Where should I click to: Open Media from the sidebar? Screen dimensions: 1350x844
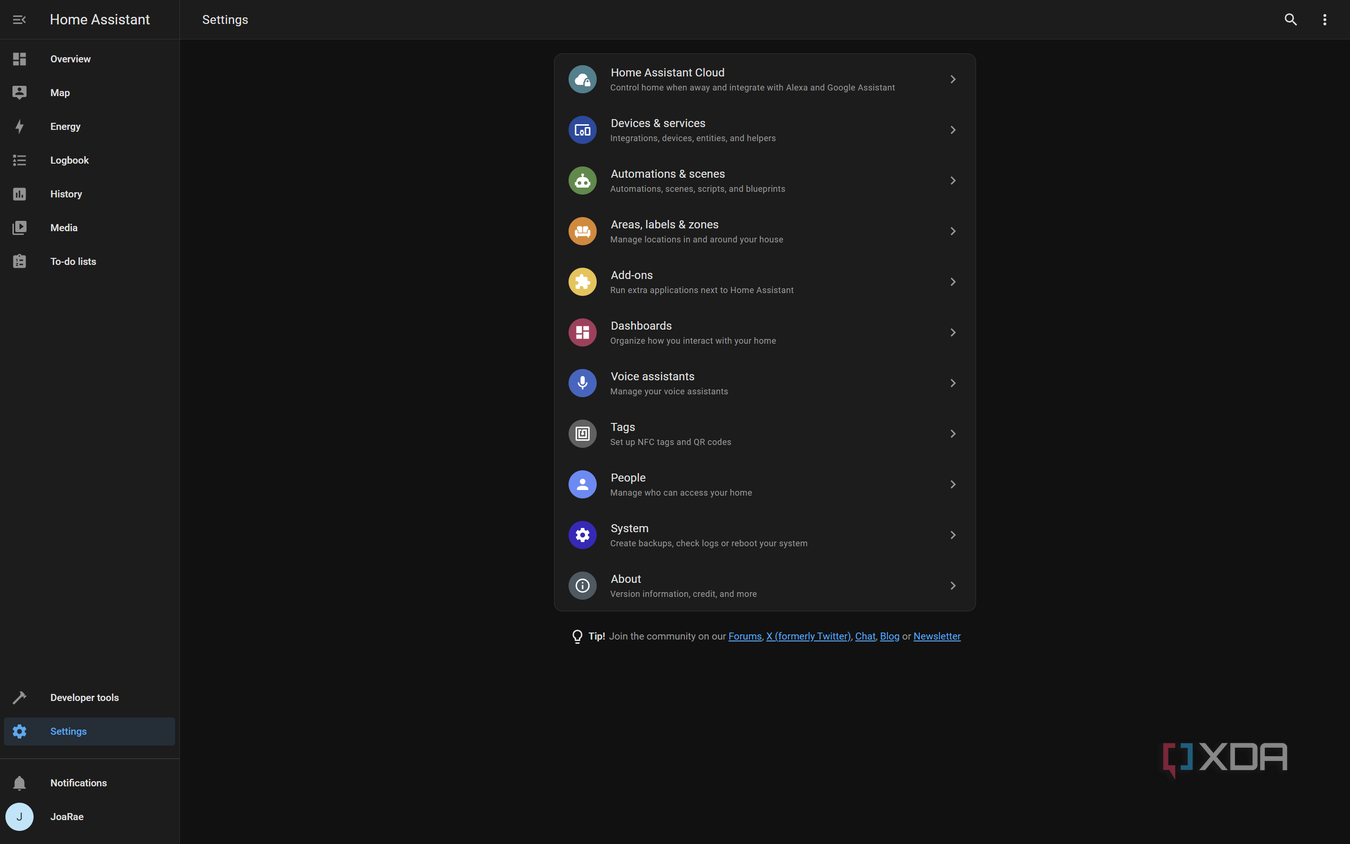(64, 228)
